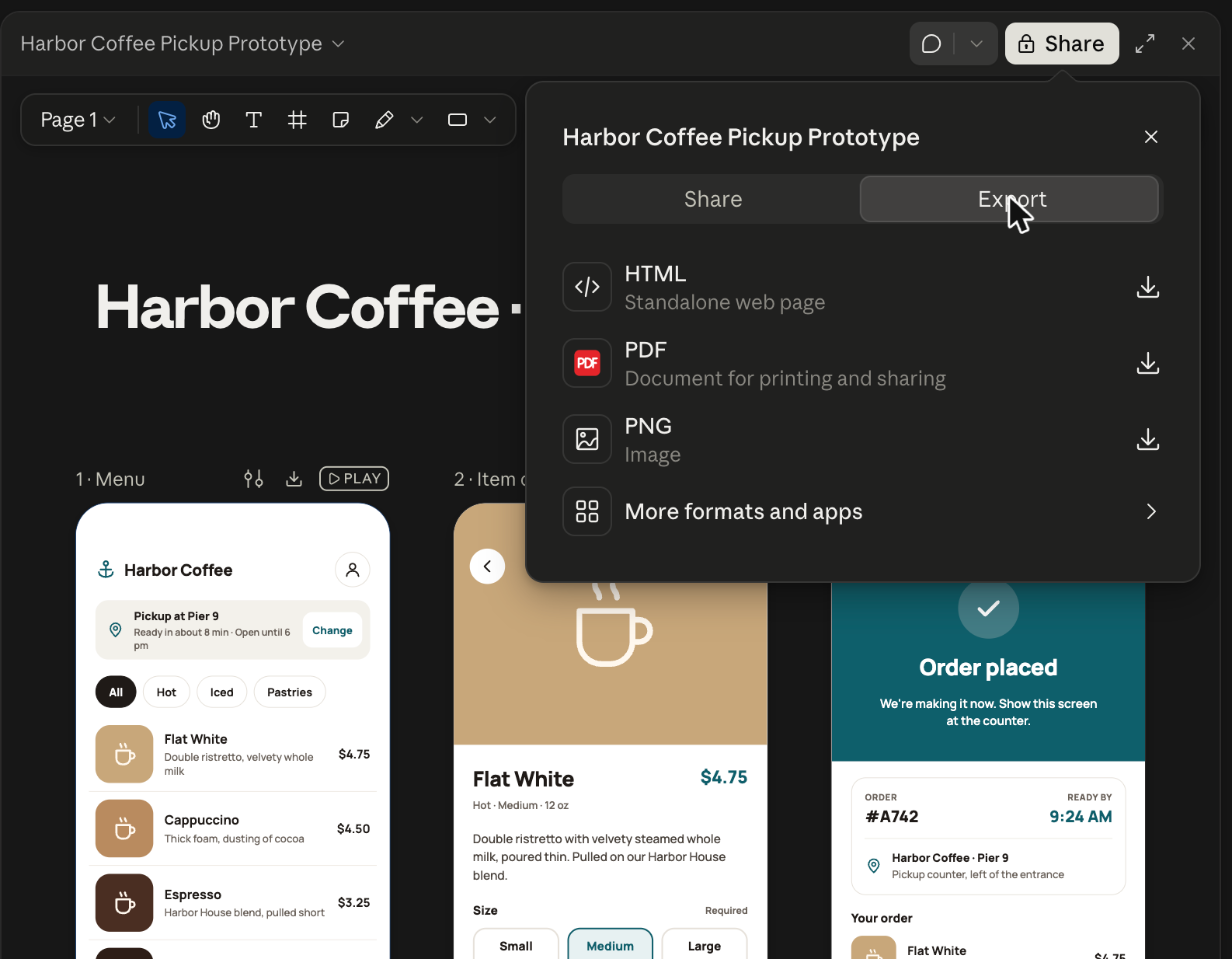The height and width of the screenshot is (959, 1232).
Task: Select the Iced filter chip
Action: pyautogui.click(x=222, y=692)
